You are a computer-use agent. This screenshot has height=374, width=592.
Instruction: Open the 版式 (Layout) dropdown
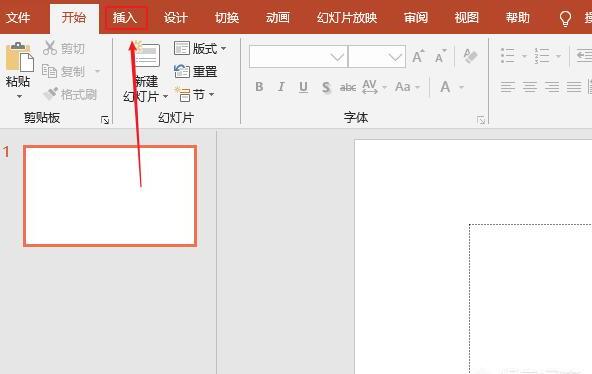pyautogui.click(x=200, y=48)
